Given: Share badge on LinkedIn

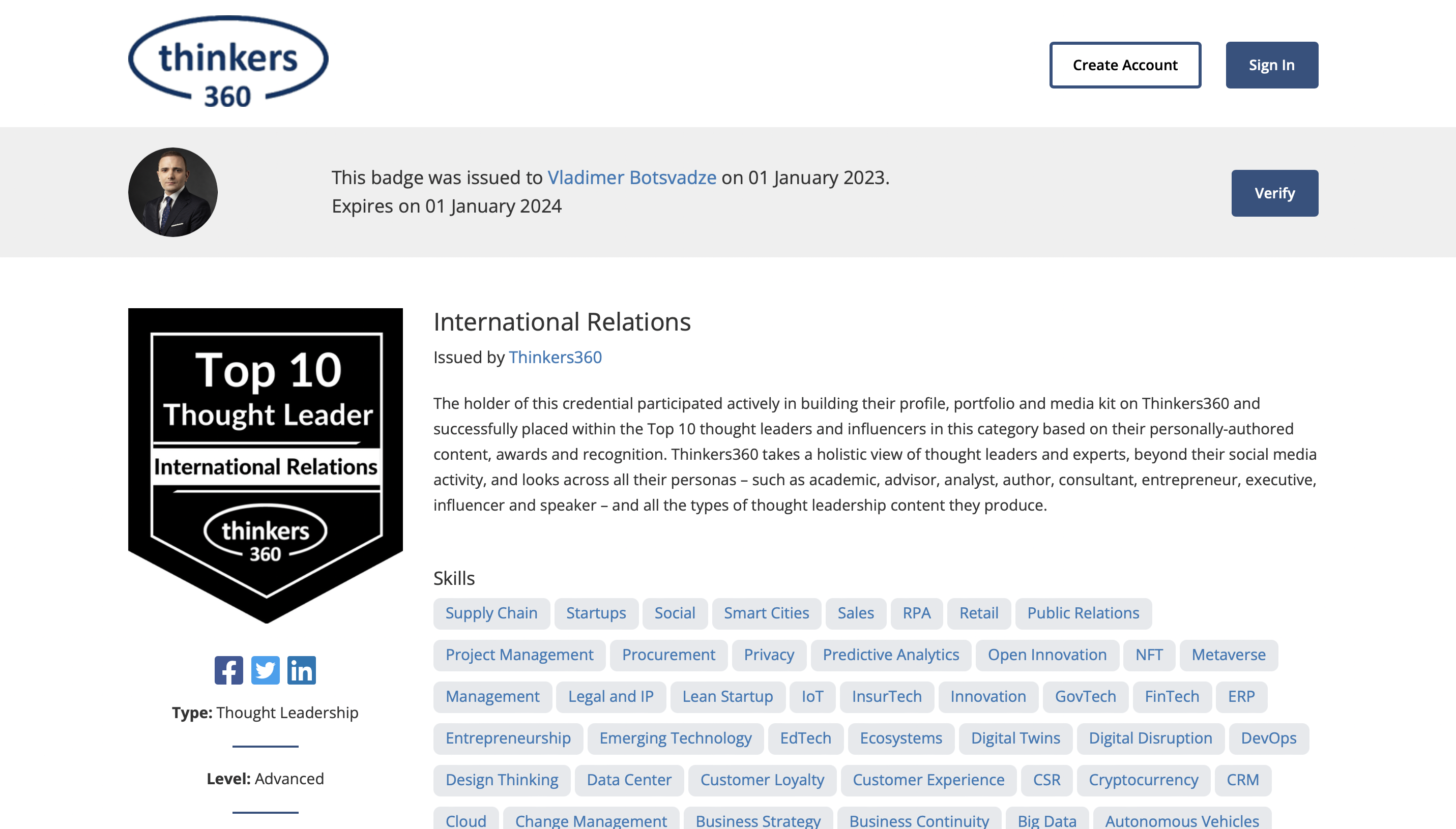Looking at the screenshot, I should (x=302, y=670).
